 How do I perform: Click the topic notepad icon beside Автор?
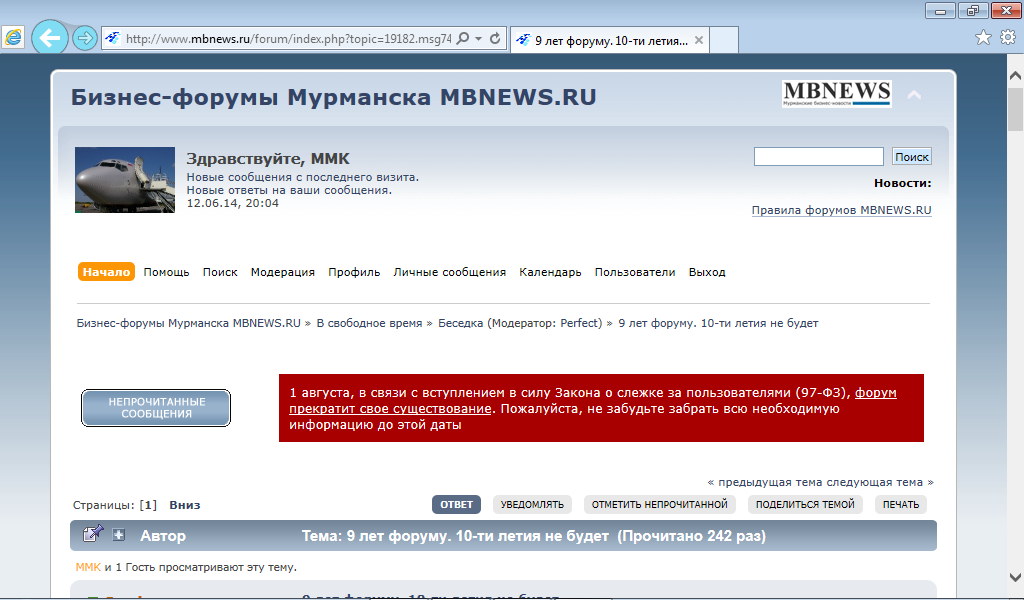point(93,535)
